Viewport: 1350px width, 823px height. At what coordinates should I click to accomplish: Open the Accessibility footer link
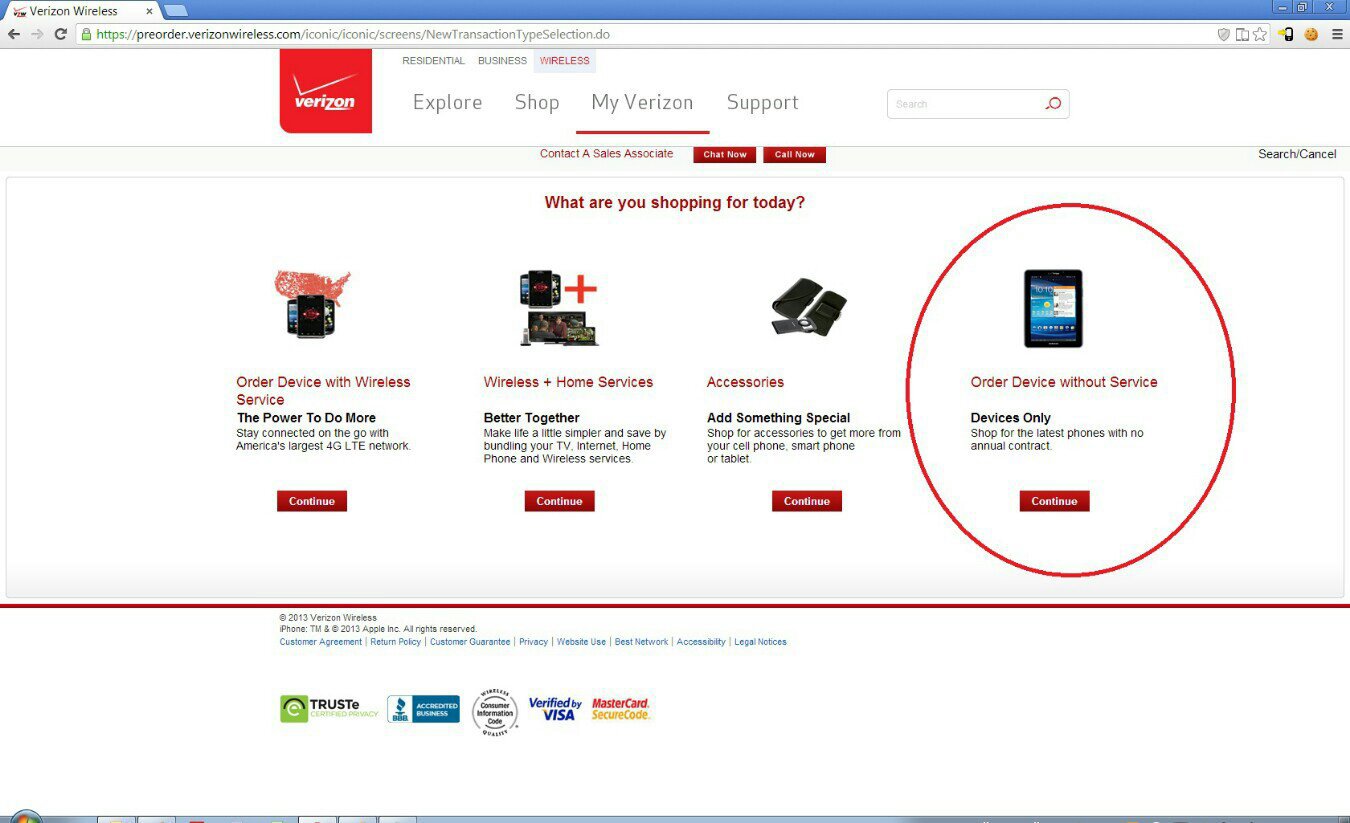(701, 642)
